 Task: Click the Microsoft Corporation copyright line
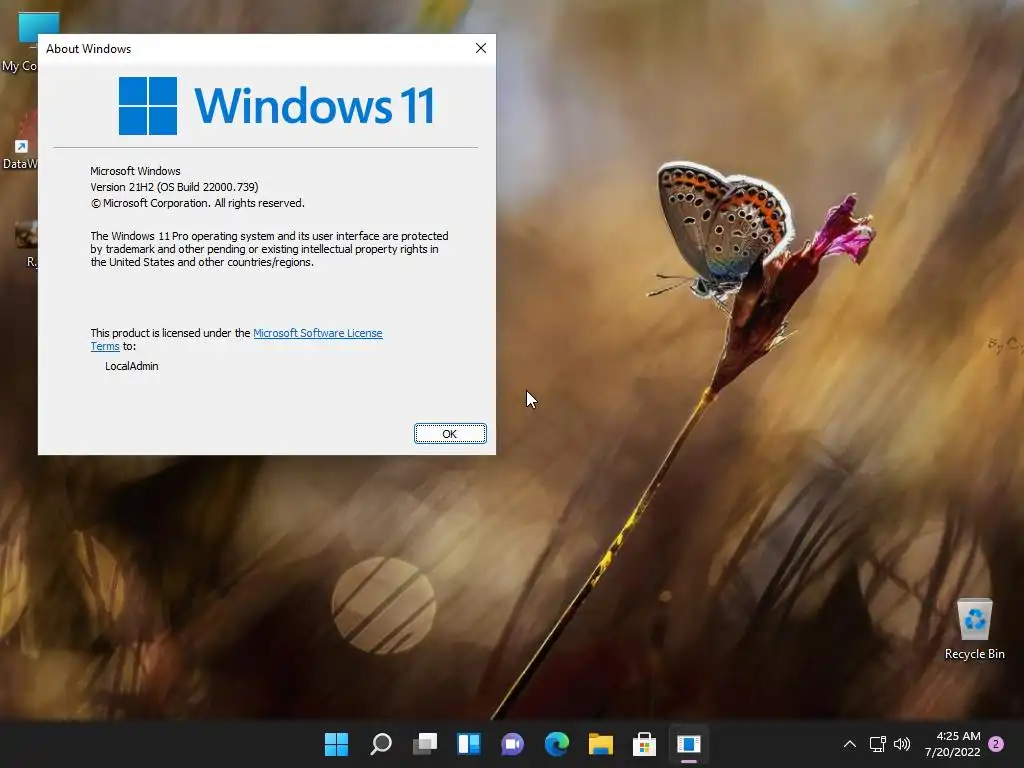[x=198, y=203]
